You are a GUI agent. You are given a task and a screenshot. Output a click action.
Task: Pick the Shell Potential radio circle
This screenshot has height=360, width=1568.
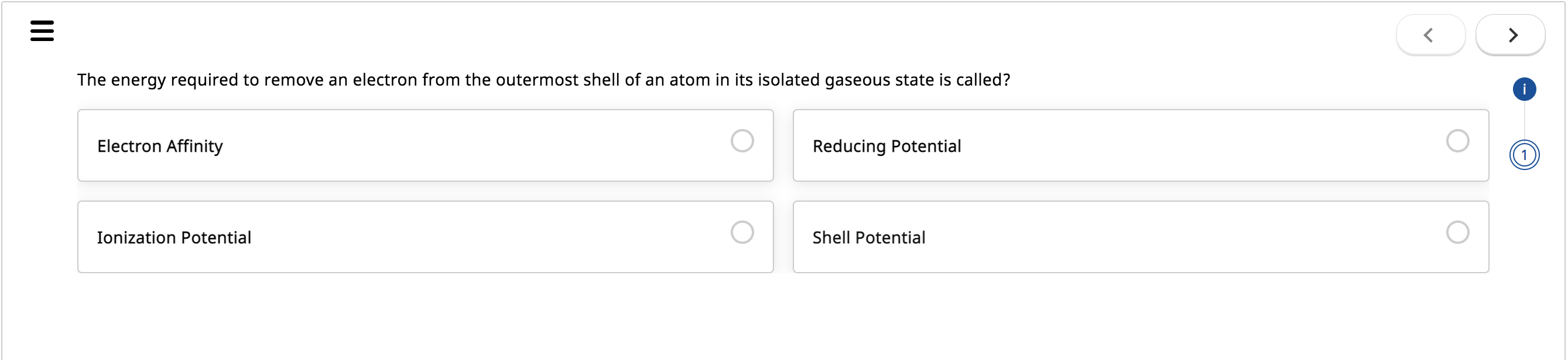1457,233
